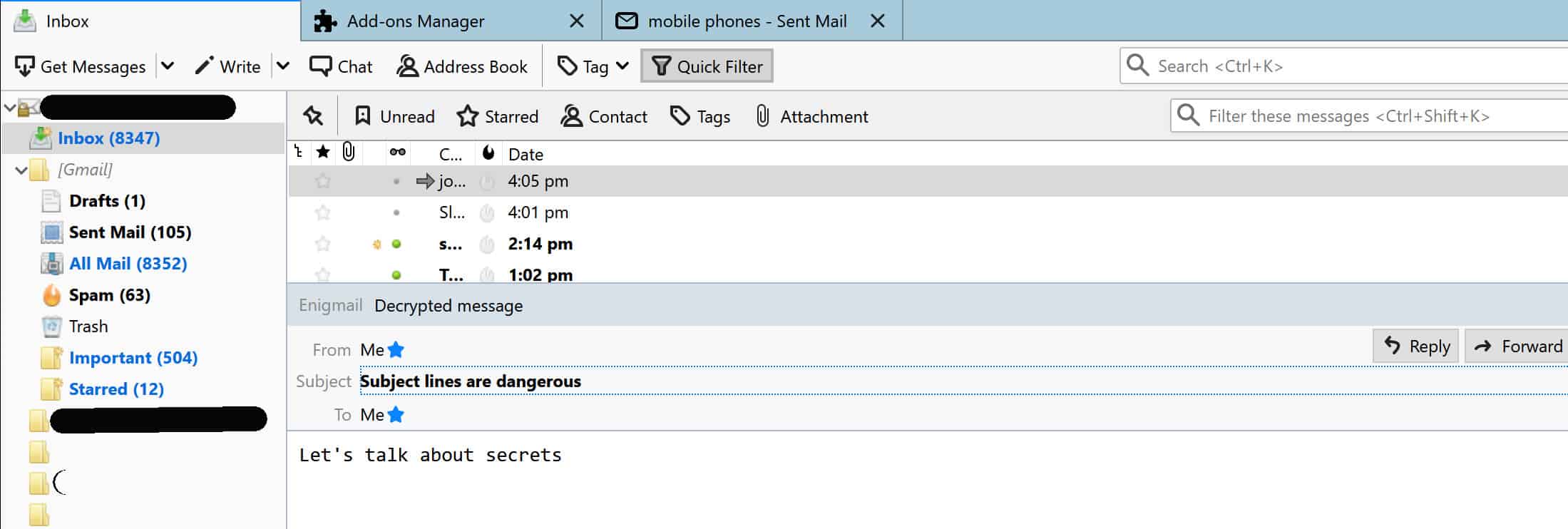Image resolution: width=1568 pixels, height=529 pixels.
Task: Switch to the Add-ons Manager tab
Action: 451,21
